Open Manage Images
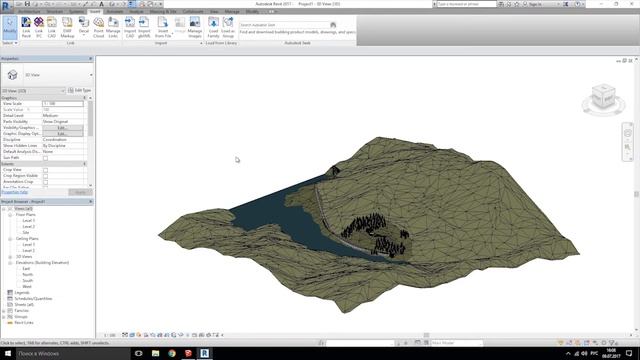The width and height of the screenshot is (640, 360). (x=195, y=27)
